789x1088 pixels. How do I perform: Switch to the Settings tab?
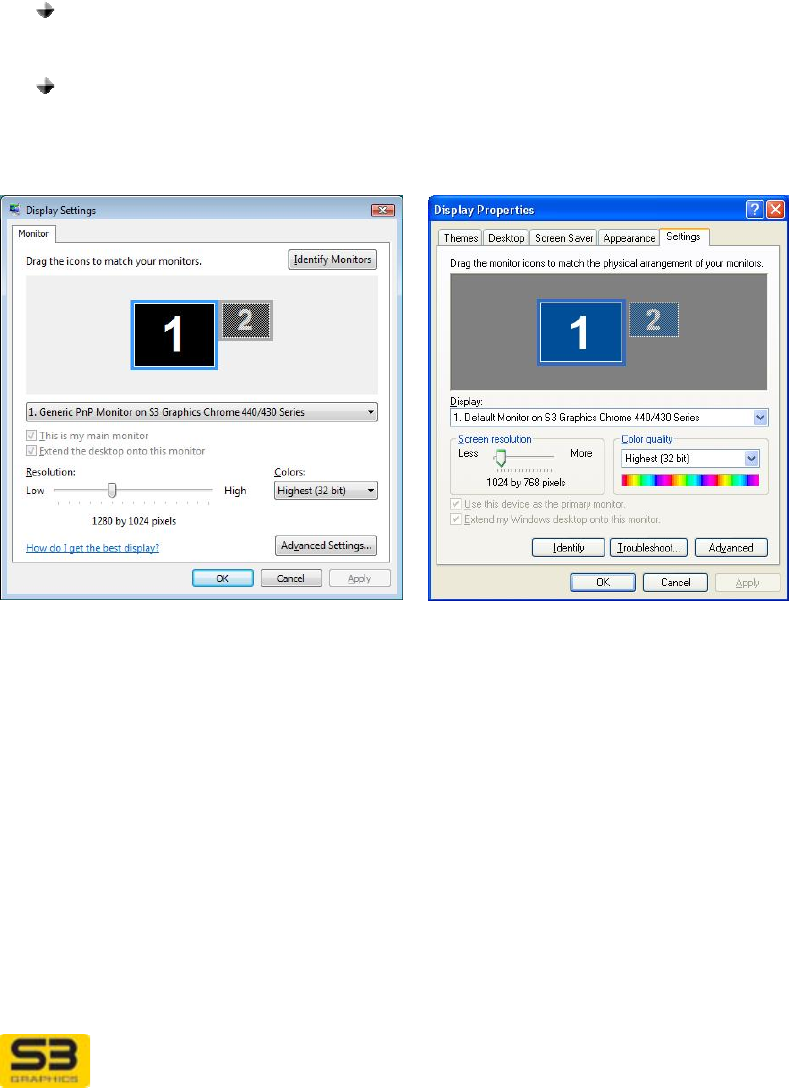pyautogui.click(x=684, y=237)
